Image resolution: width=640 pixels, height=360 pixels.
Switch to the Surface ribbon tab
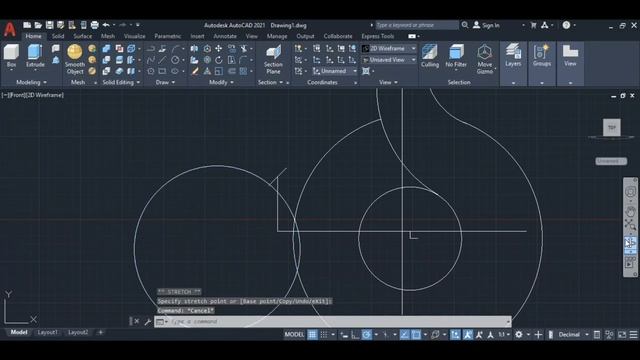82,36
